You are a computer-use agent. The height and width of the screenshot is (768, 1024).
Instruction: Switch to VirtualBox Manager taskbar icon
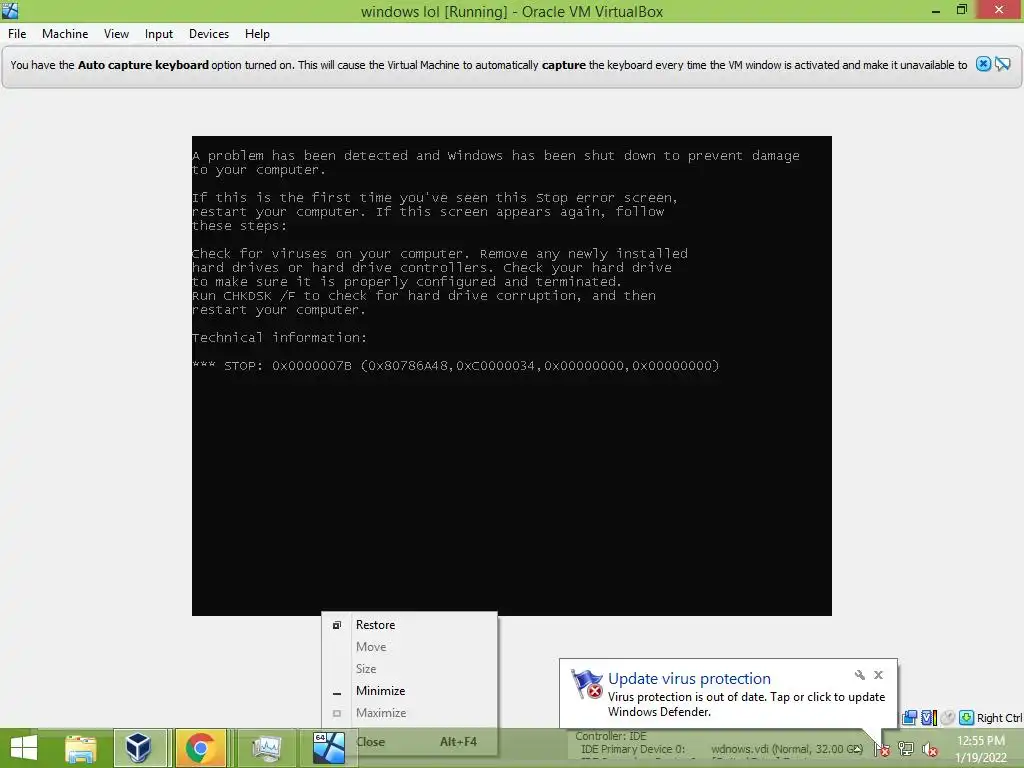[138, 748]
